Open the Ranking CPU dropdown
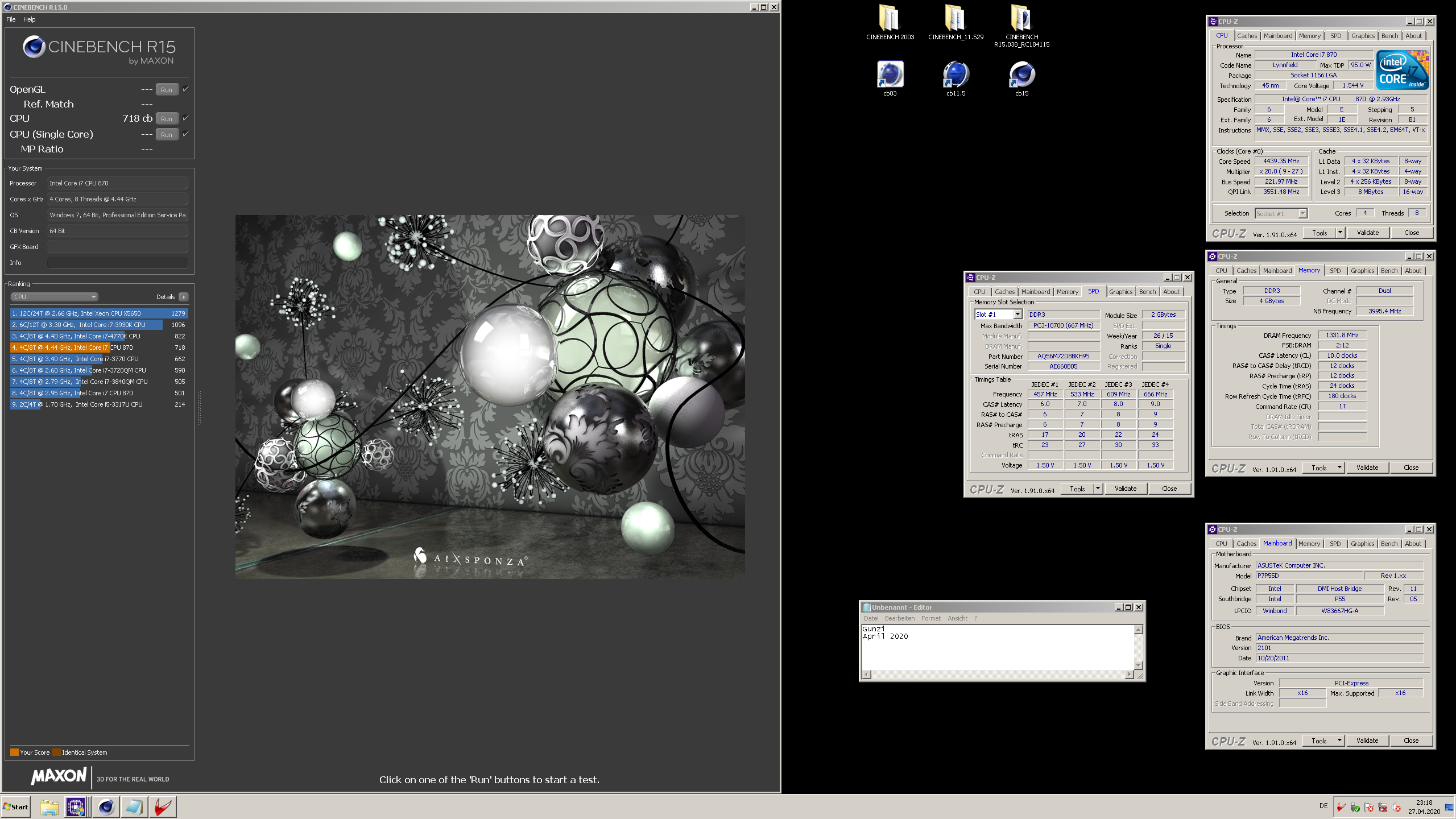This screenshot has width=1456, height=819. click(x=55, y=297)
